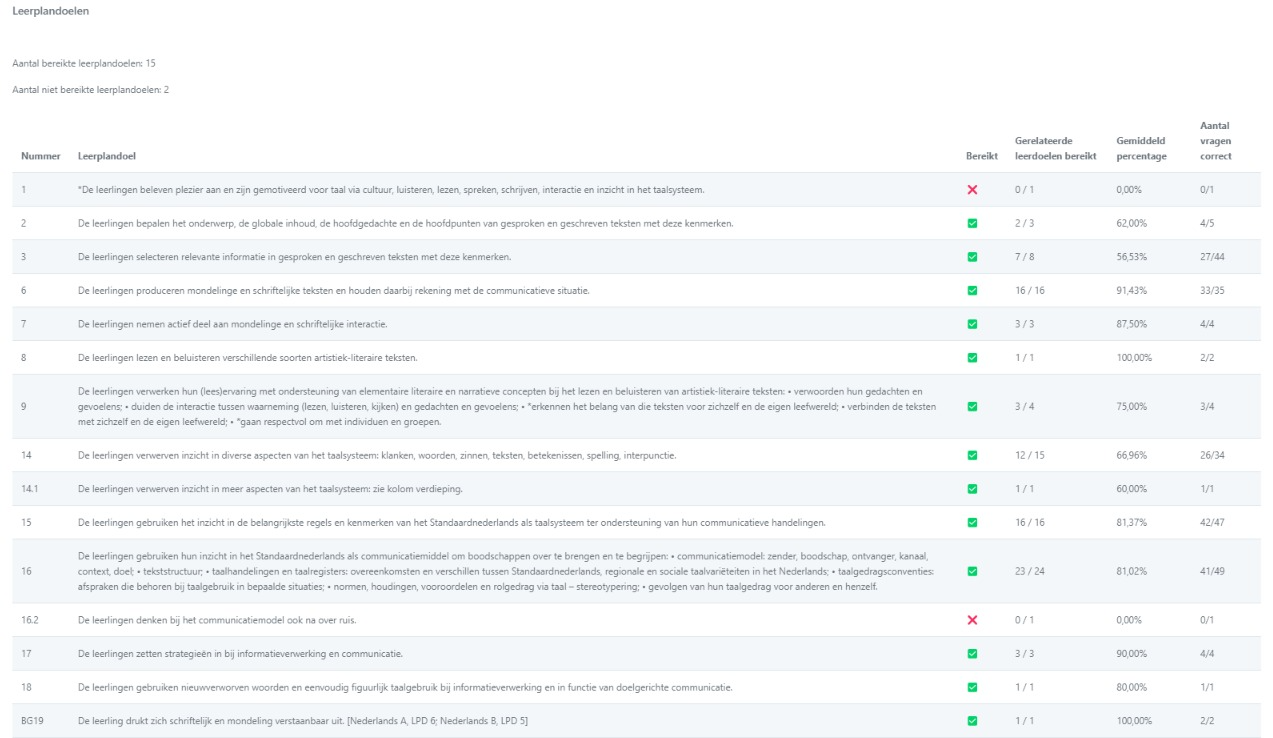Screen dimensions: 1273x738
Task: Select the row 'denken bij het communicatiemodel ook na over ruis'
Action: [x=217, y=620]
